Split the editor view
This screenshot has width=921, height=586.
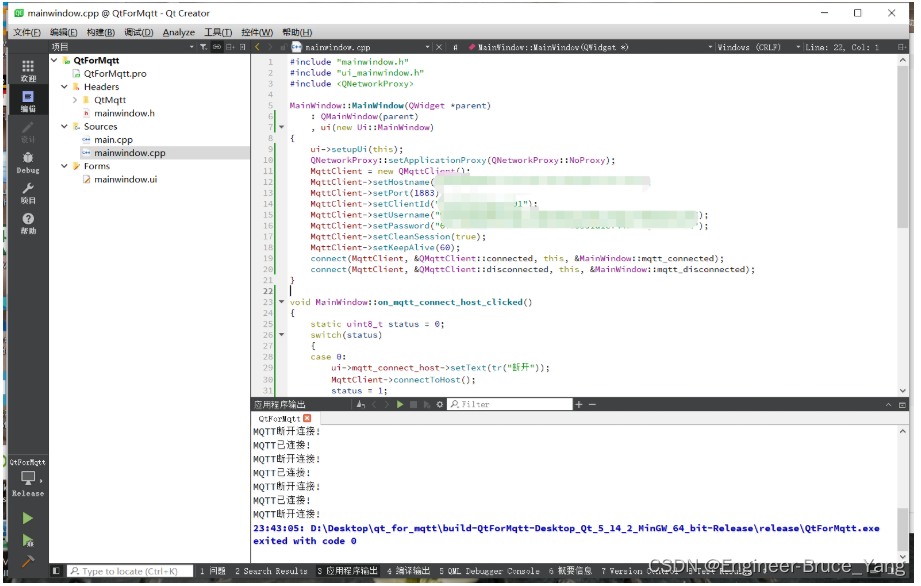click(x=902, y=47)
